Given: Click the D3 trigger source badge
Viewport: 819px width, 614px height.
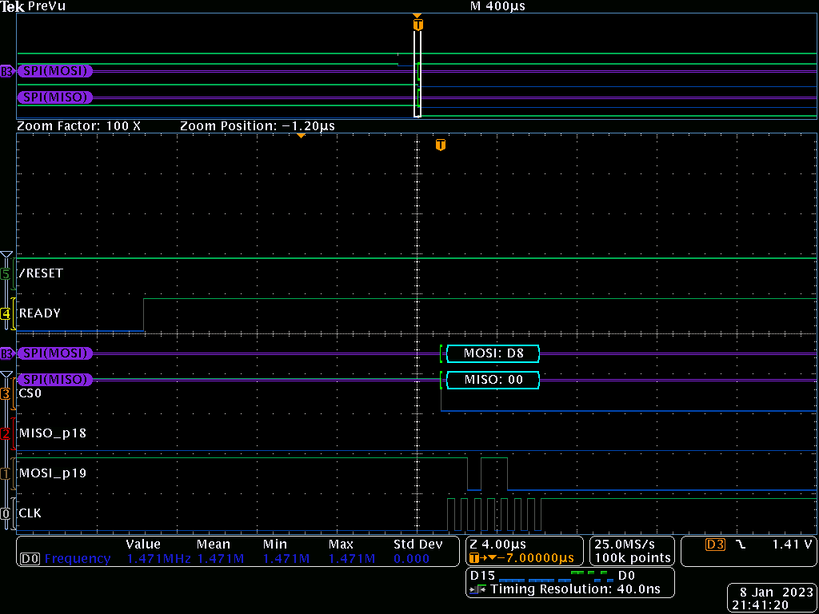Looking at the screenshot, I should click(x=715, y=545).
